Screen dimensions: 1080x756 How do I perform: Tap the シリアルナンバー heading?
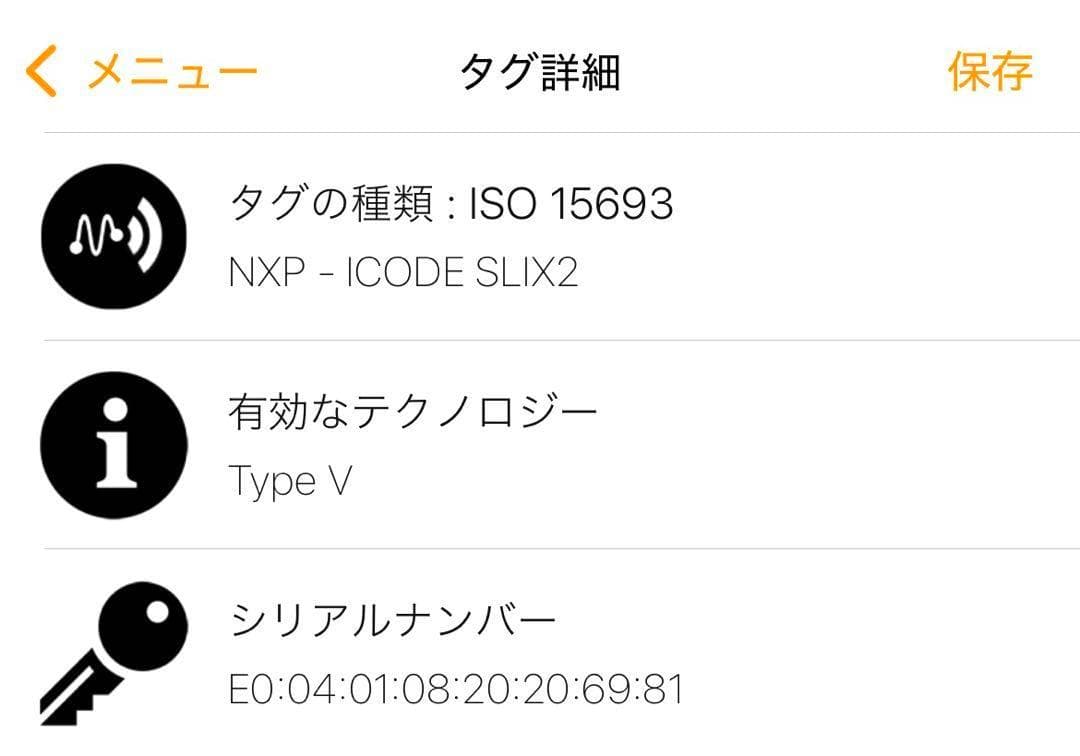click(393, 622)
